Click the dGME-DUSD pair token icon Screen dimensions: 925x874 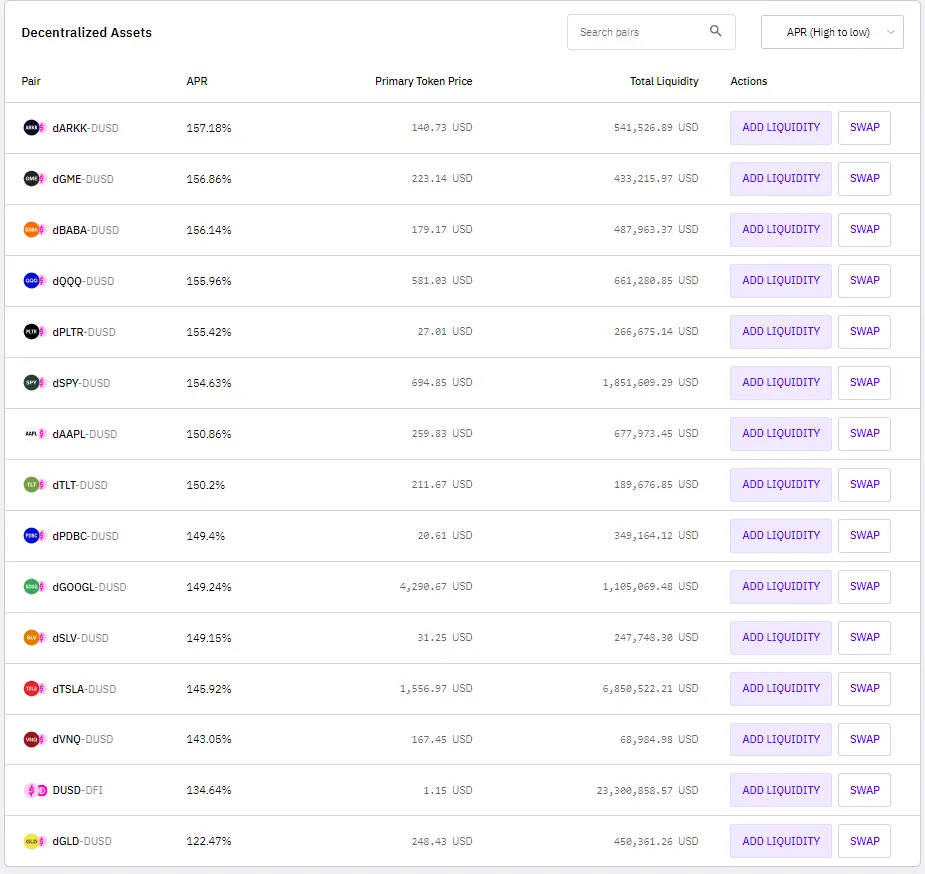35,178
